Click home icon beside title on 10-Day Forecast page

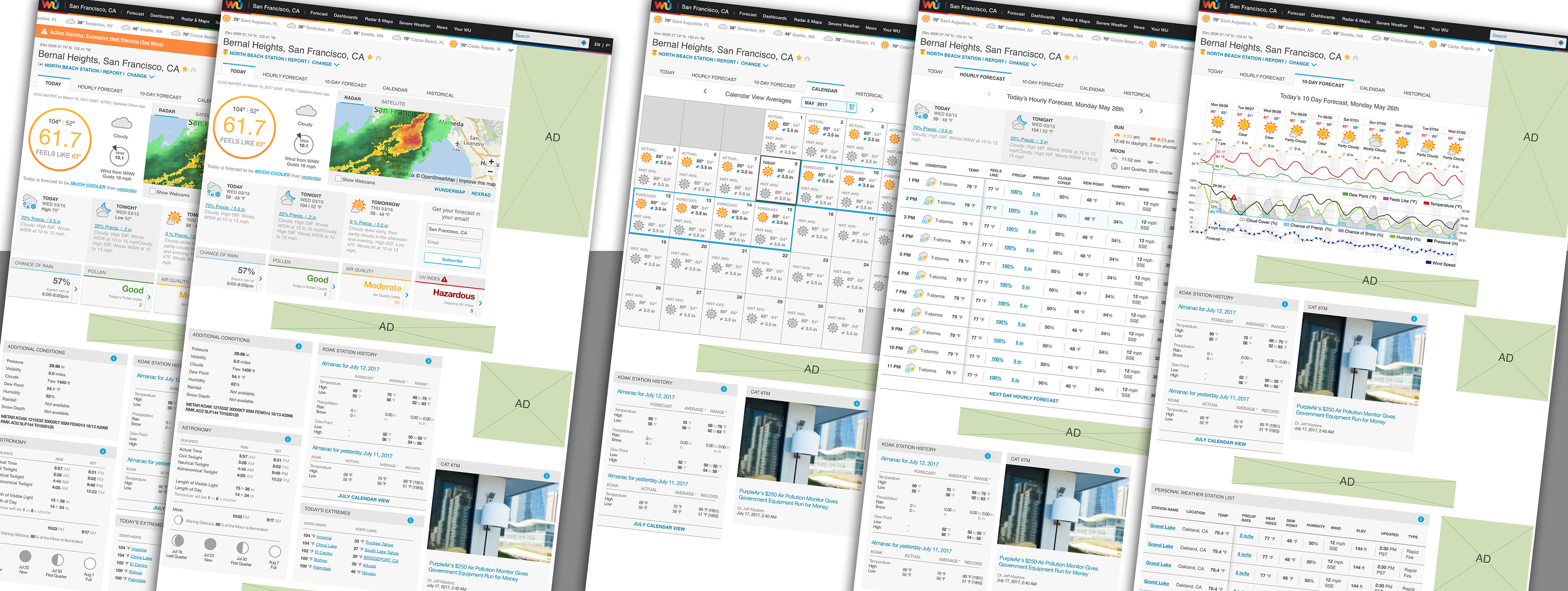click(x=1355, y=58)
